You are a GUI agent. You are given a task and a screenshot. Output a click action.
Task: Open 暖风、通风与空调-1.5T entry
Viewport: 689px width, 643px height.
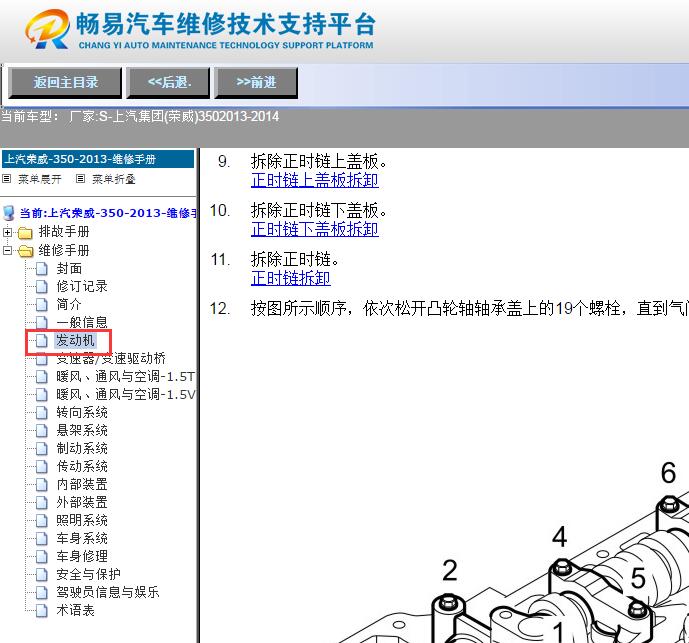click(x=125, y=377)
